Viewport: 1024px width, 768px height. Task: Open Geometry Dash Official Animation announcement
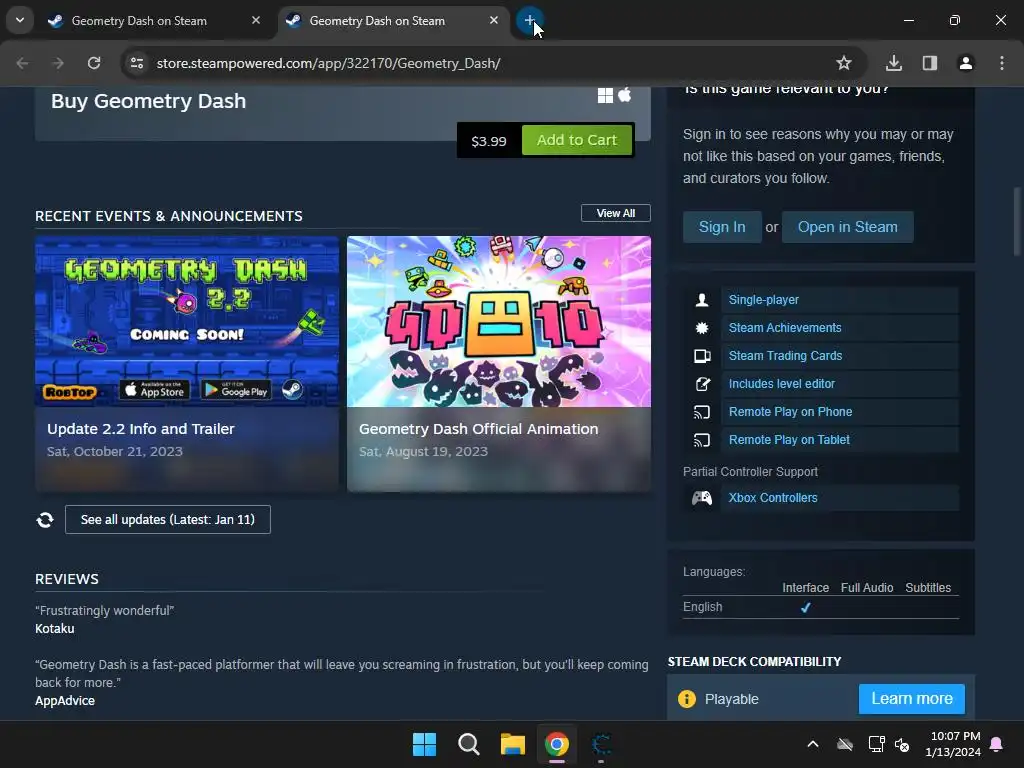[479, 429]
